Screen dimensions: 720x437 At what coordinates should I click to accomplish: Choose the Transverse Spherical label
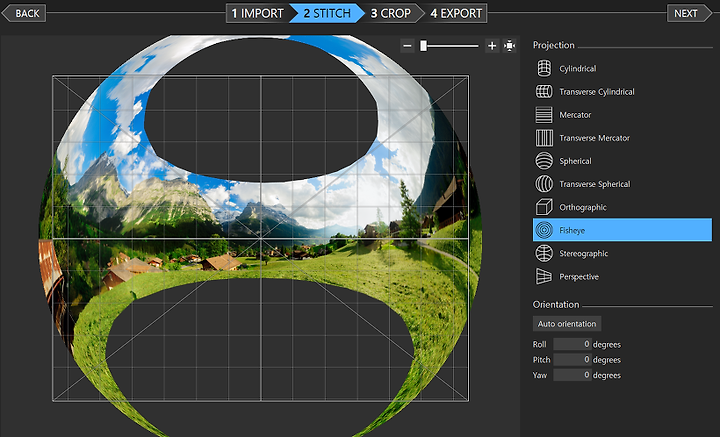(595, 184)
